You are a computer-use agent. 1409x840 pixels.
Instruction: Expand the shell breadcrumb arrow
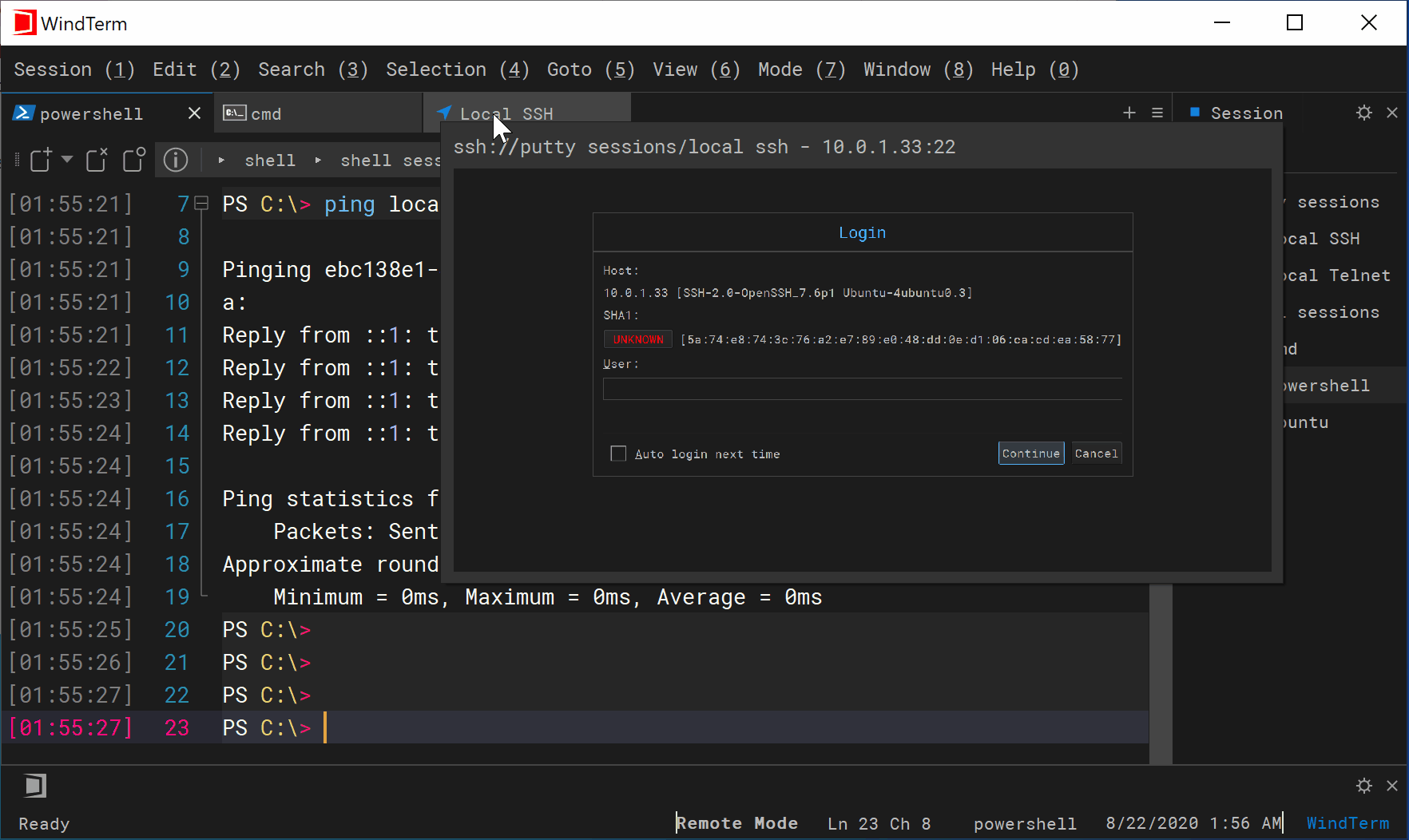pyautogui.click(x=221, y=160)
